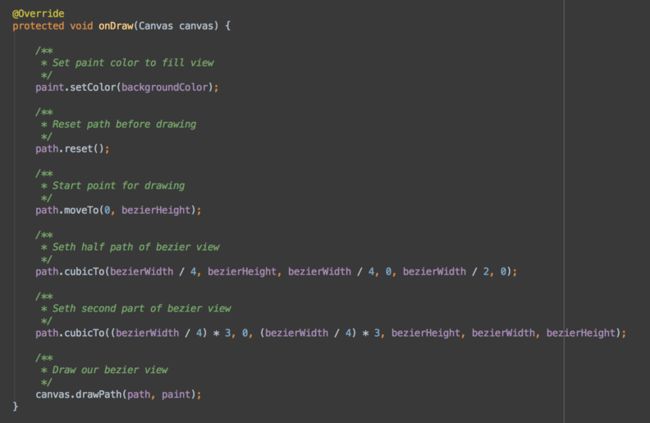
Task: Place cursor on onDraw method name
Action: coord(116,26)
